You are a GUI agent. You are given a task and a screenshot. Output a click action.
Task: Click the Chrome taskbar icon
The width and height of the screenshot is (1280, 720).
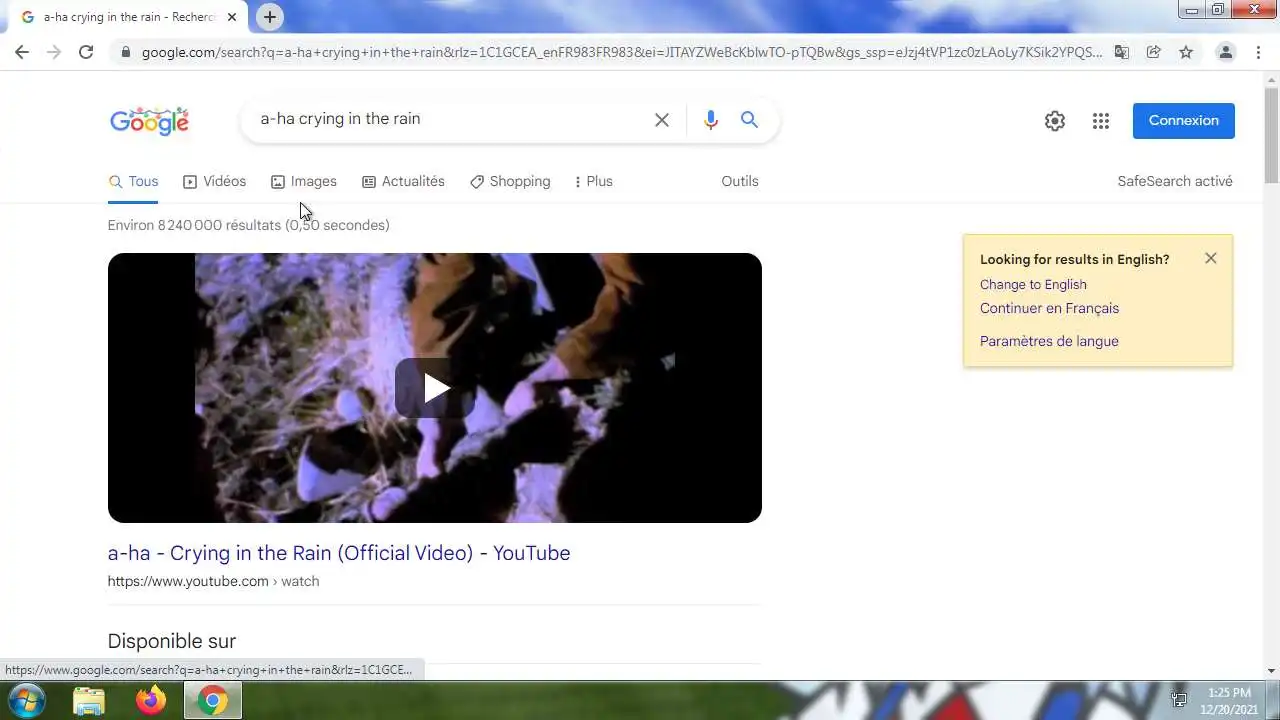(x=212, y=701)
